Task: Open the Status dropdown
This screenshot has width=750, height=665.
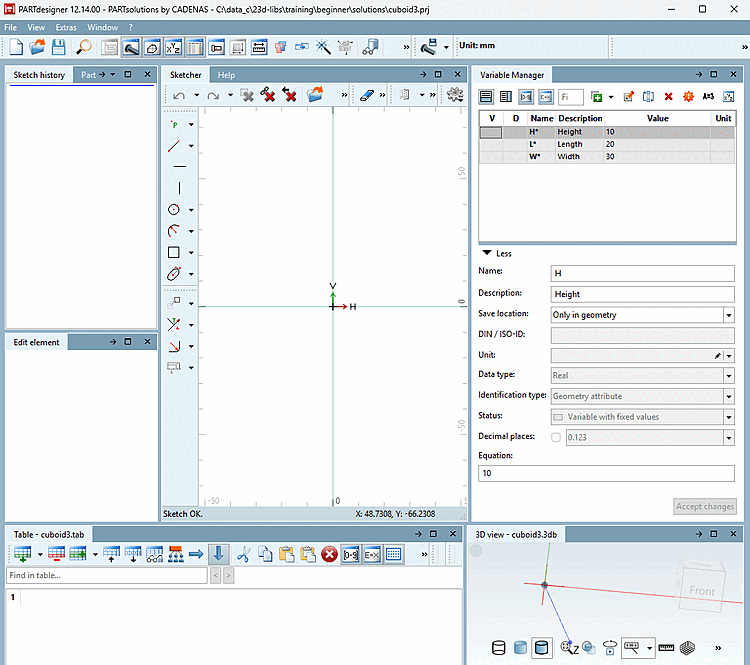Action: [x=728, y=417]
